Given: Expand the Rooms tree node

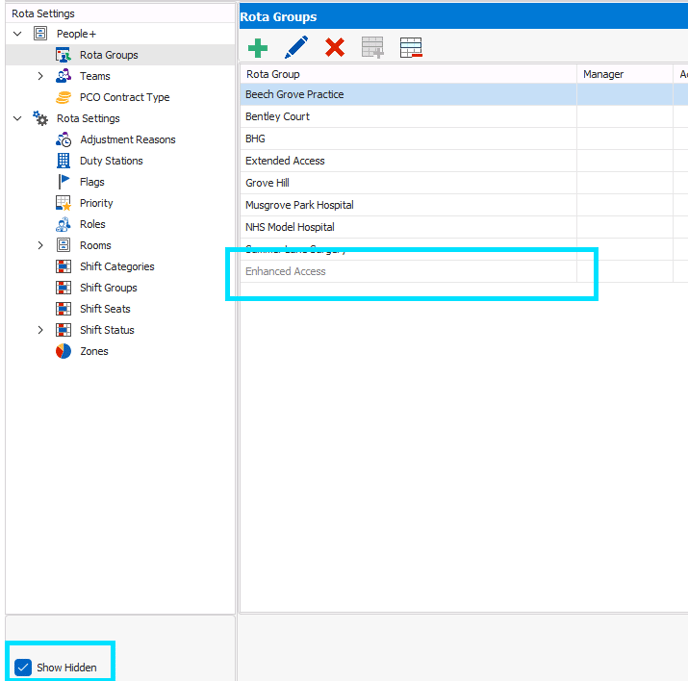Looking at the screenshot, I should [x=40, y=245].
